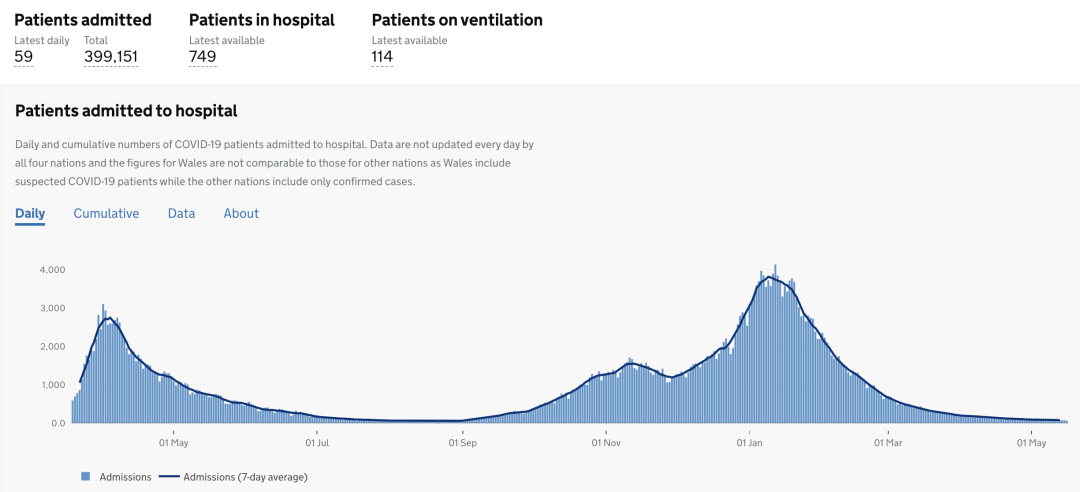Click the 7-day average legend line icon
The width and height of the screenshot is (1080, 492).
coord(169,477)
